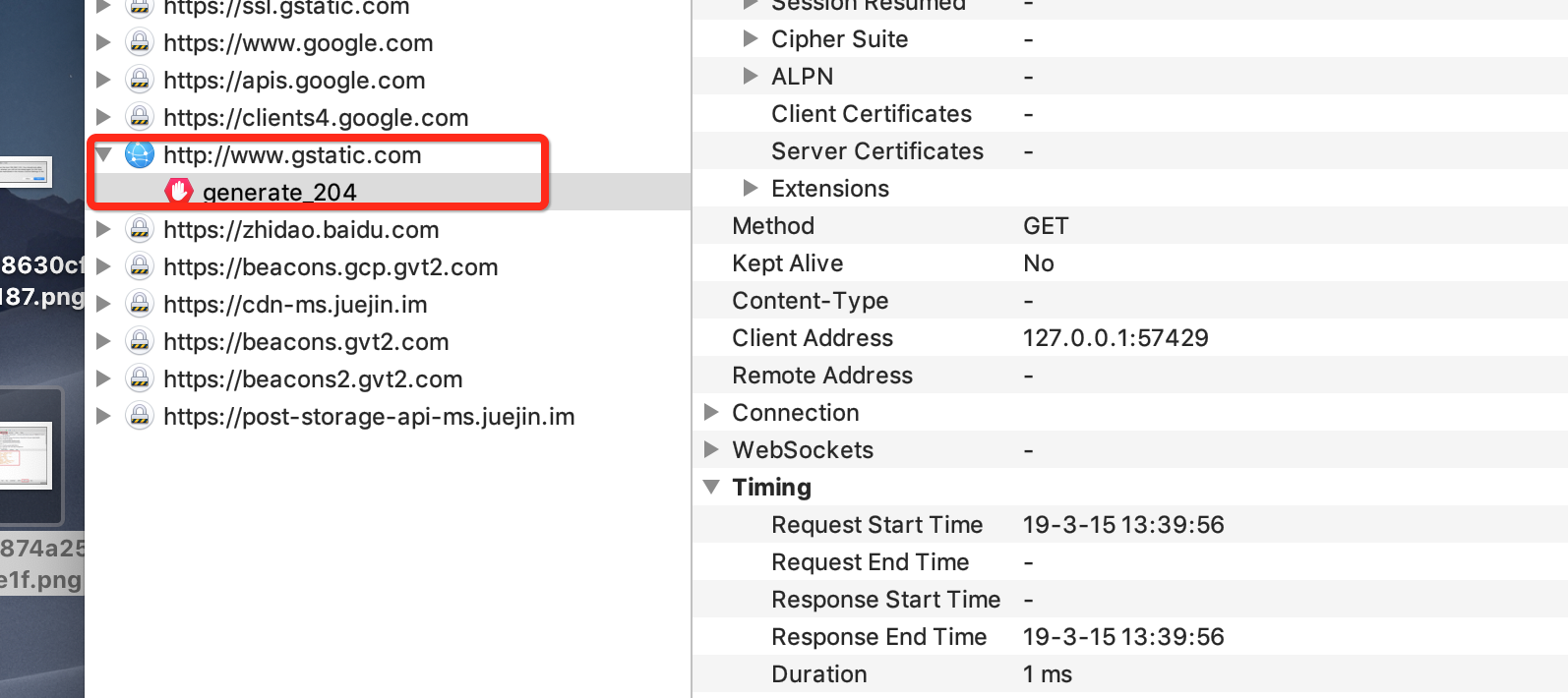
Task: Expand the https://beacons.gvt2.com host node
Action: point(103,341)
